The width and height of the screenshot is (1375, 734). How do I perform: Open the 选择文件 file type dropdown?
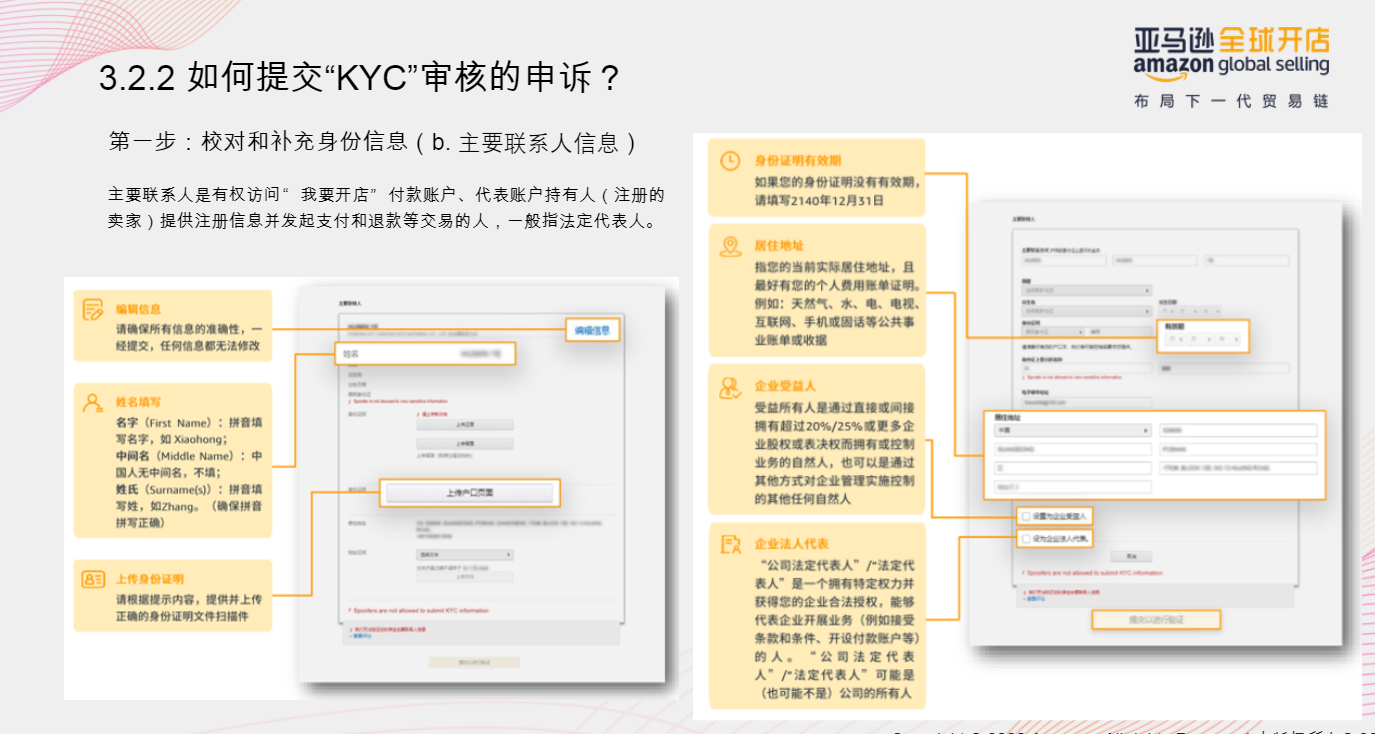tap(464, 556)
